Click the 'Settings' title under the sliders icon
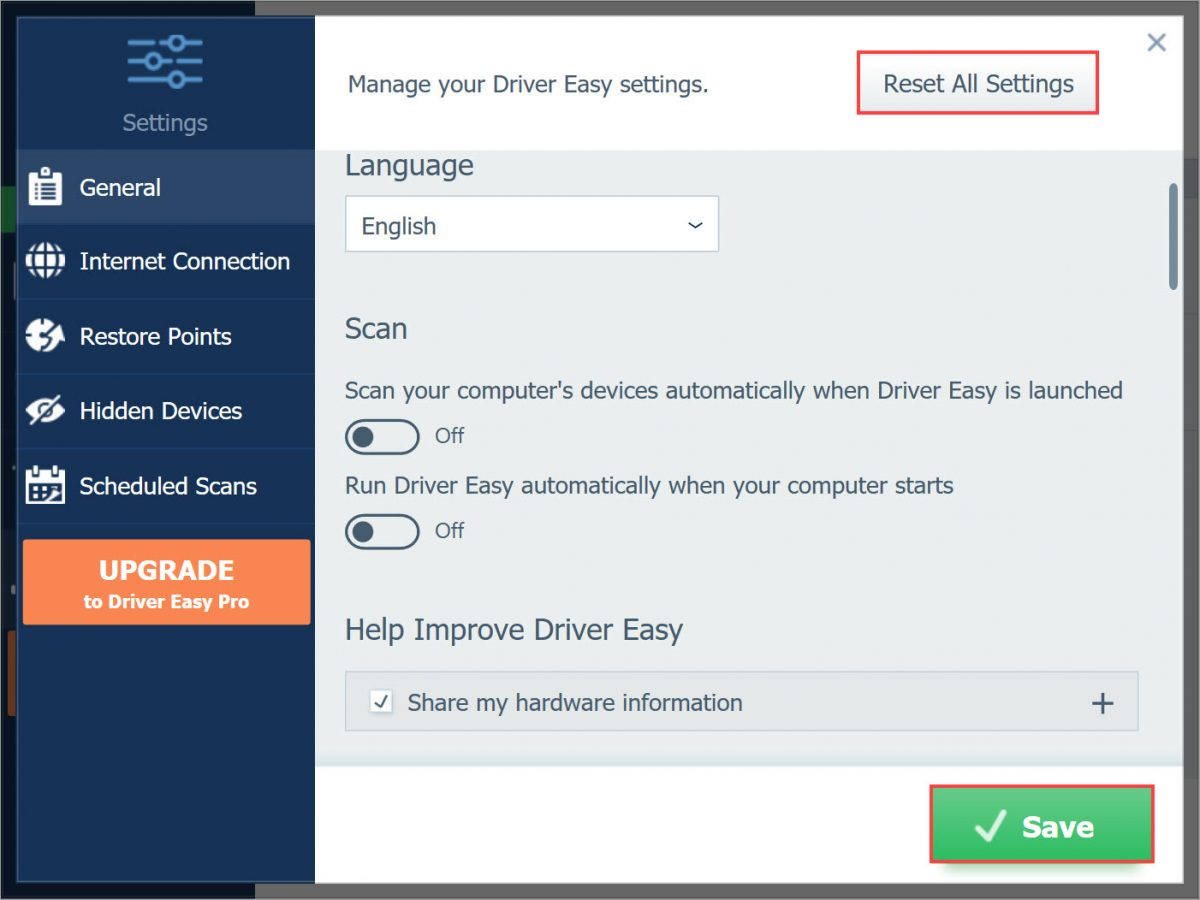The height and width of the screenshot is (900, 1200). coord(165,123)
